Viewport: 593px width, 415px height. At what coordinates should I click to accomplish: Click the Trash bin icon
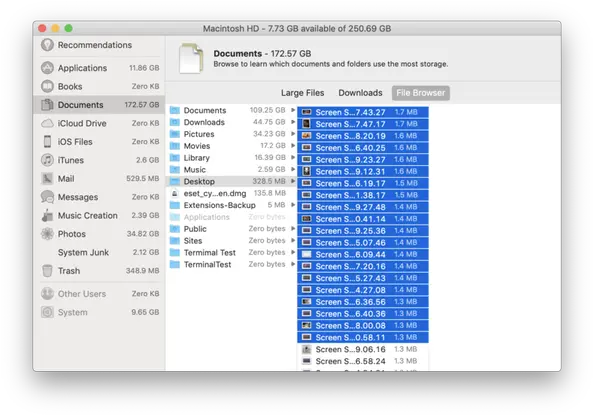click(x=47, y=271)
